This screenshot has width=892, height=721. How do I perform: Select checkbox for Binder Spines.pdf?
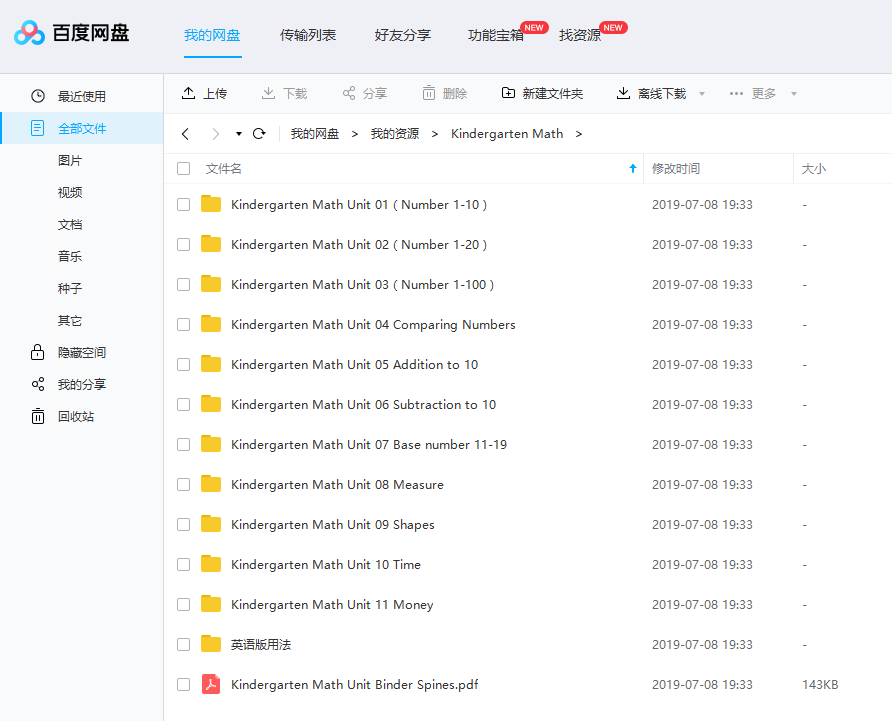[x=183, y=685]
